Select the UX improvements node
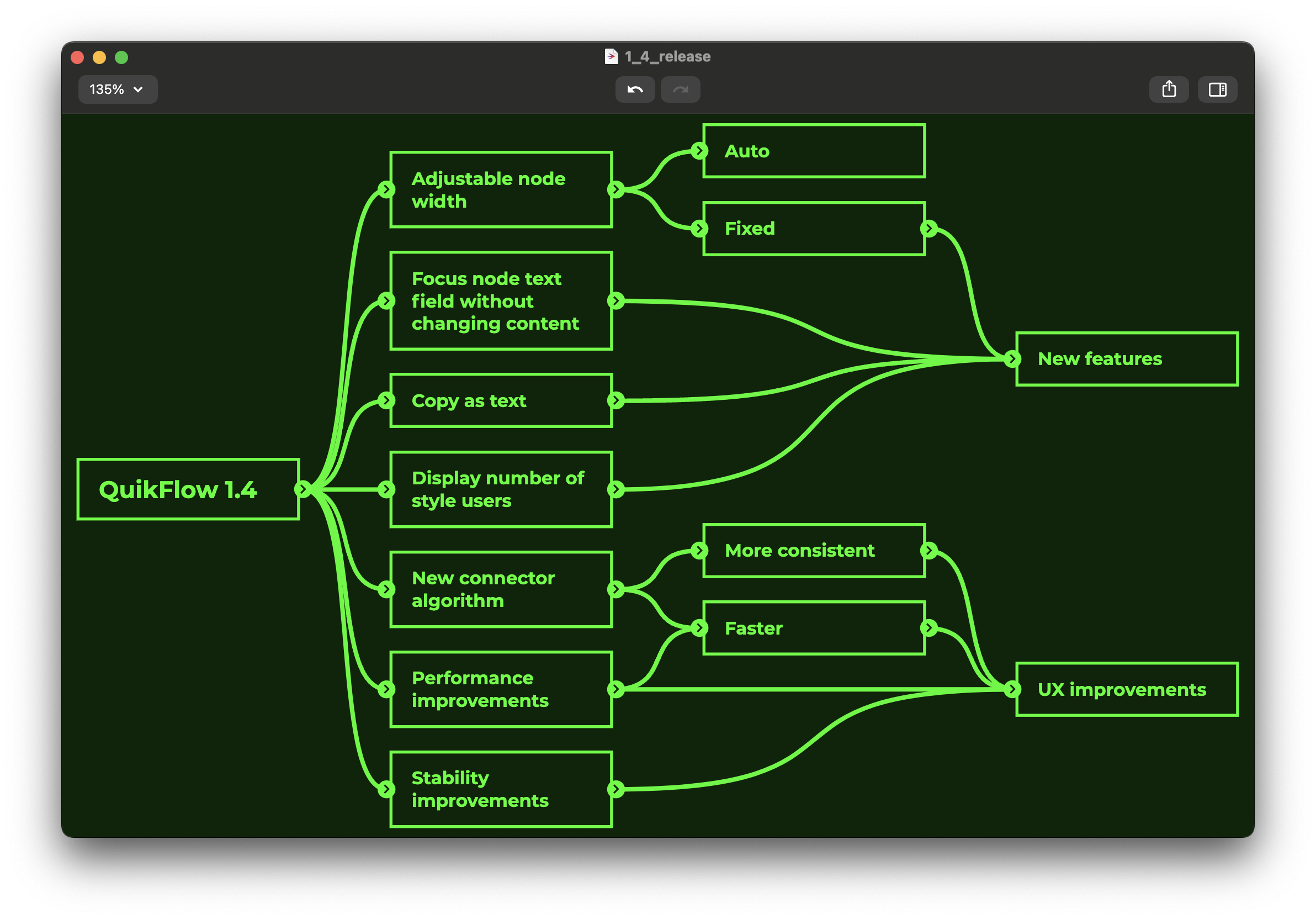Image resolution: width=1316 pixels, height=919 pixels. (x=1127, y=690)
